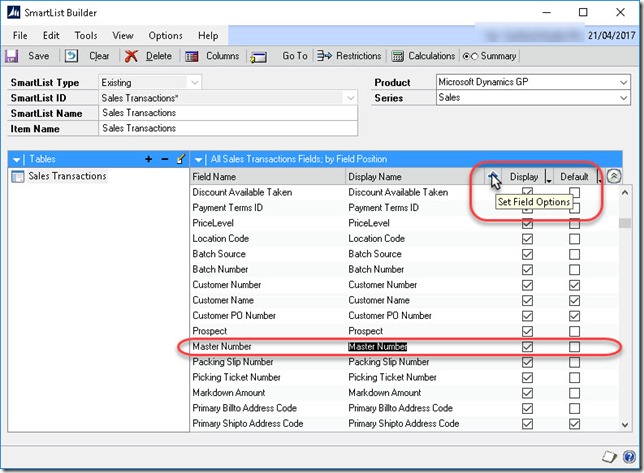The width and height of the screenshot is (644, 473).
Task: Click the field list scrollbar thumb
Action: pyautogui.click(x=625, y=223)
